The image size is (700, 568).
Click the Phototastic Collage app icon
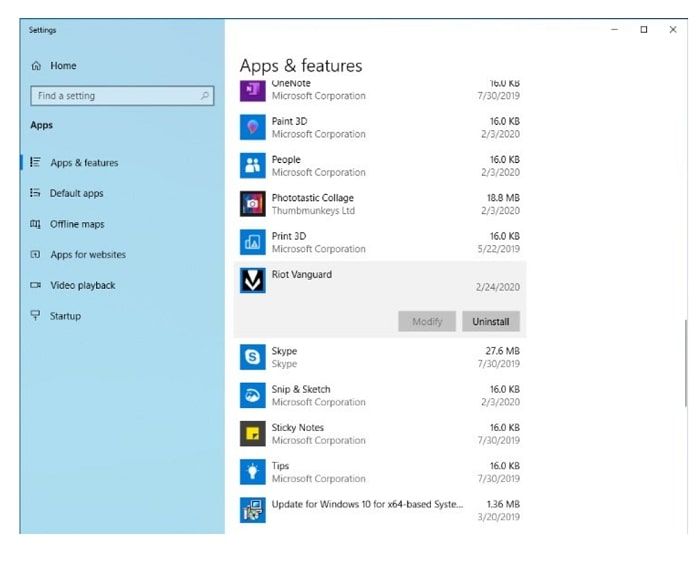pyautogui.click(x=252, y=204)
